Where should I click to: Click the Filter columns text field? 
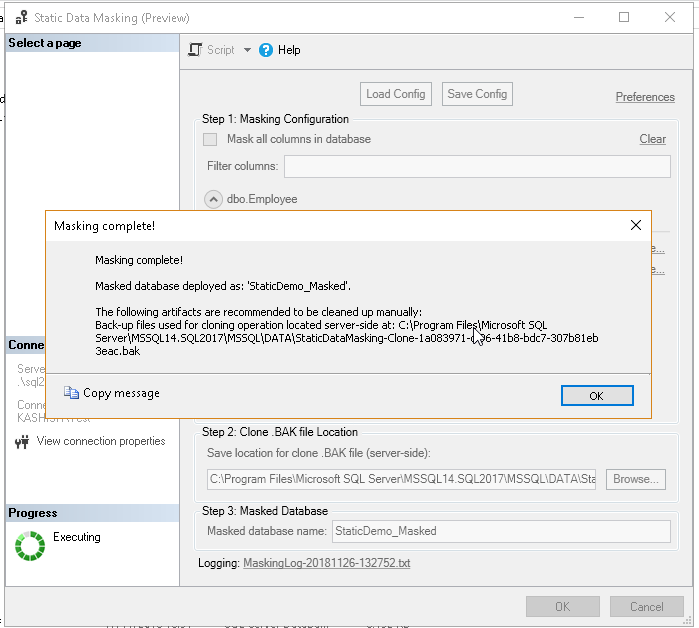pyautogui.click(x=477, y=166)
